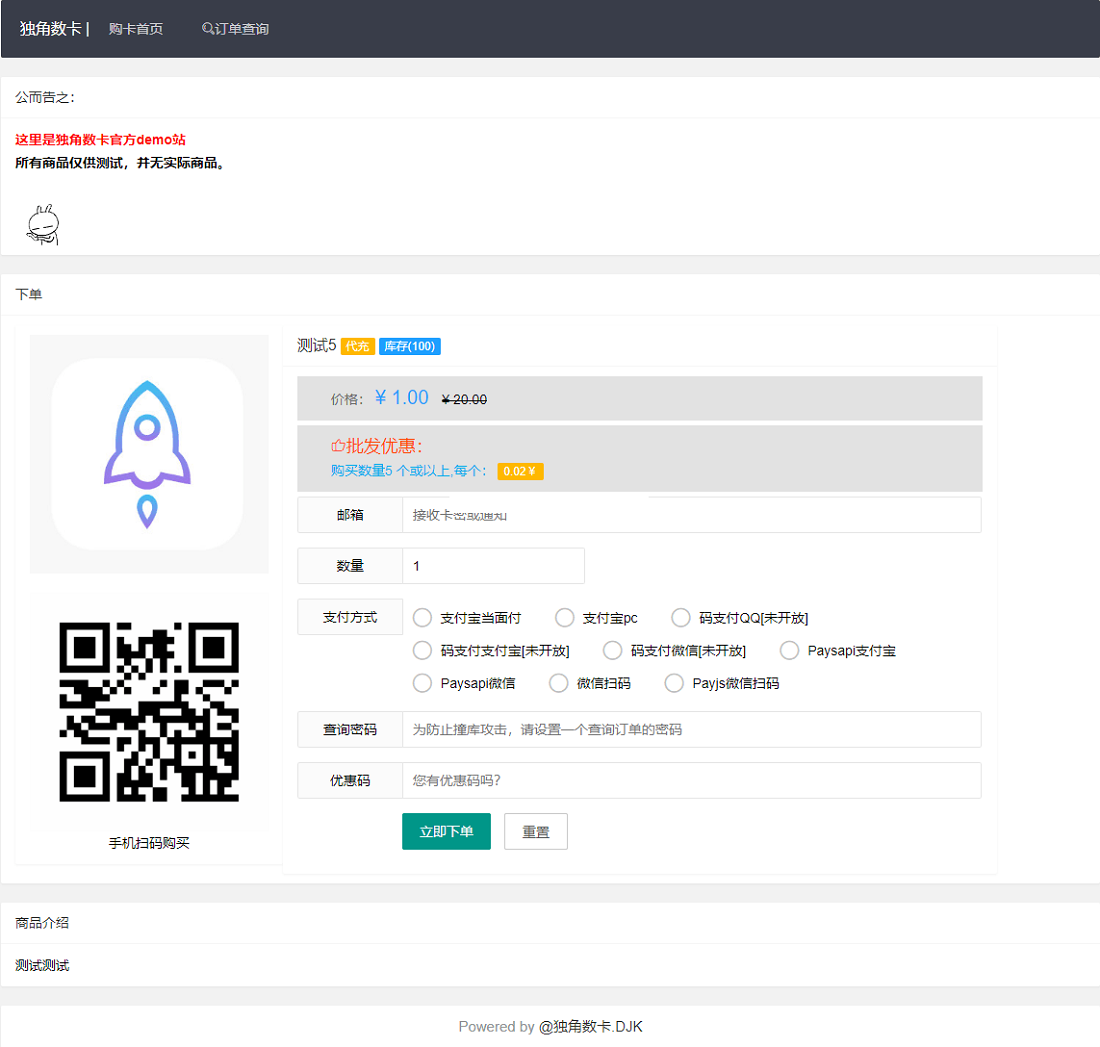The height and width of the screenshot is (1047, 1100).
Task: Open the 购卡首页 menu item
Action: point(135,29)
